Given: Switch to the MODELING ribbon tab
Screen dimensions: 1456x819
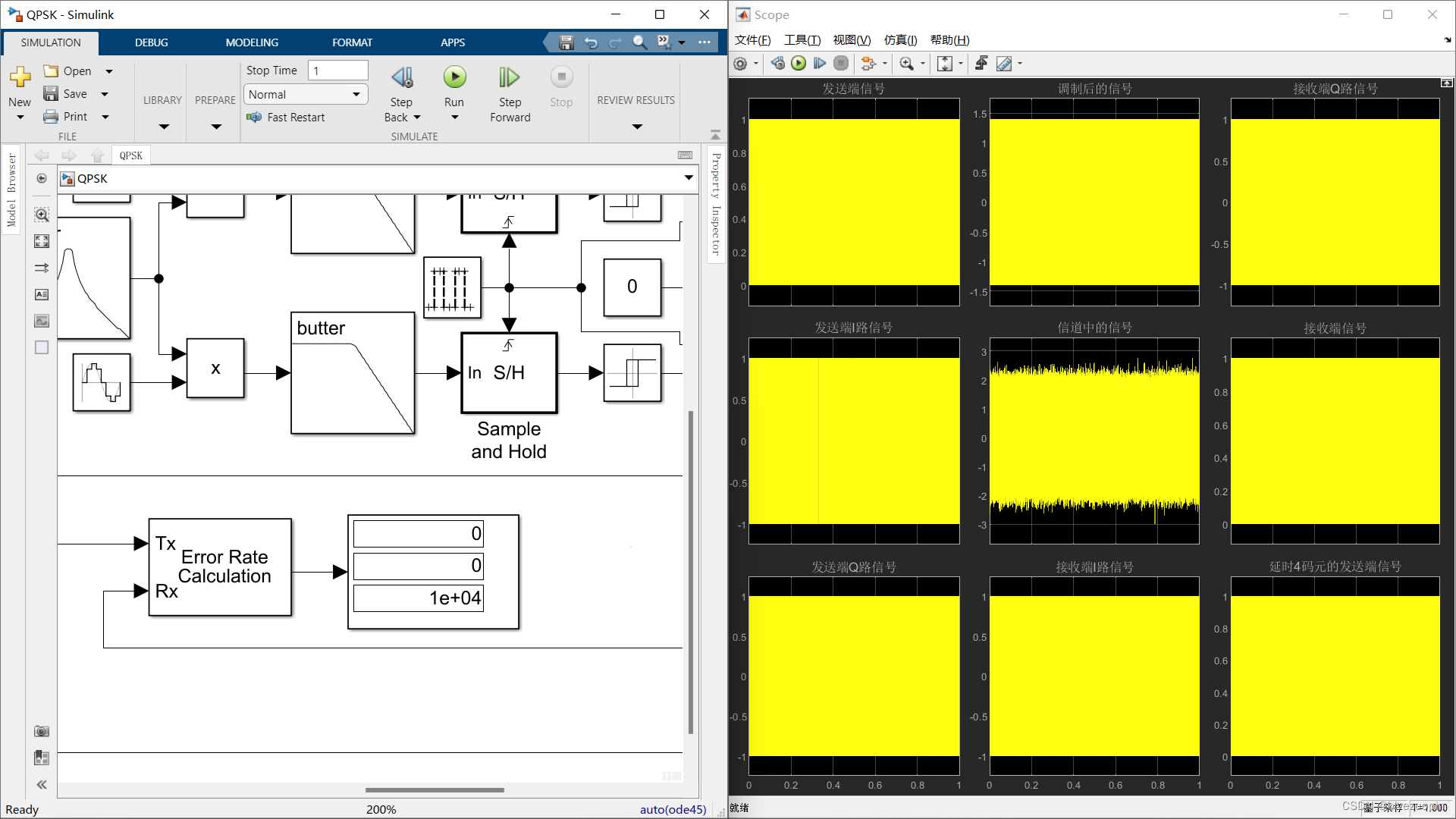Looking at the screenshot, I should pyautogui.click(x=252, y=42).
